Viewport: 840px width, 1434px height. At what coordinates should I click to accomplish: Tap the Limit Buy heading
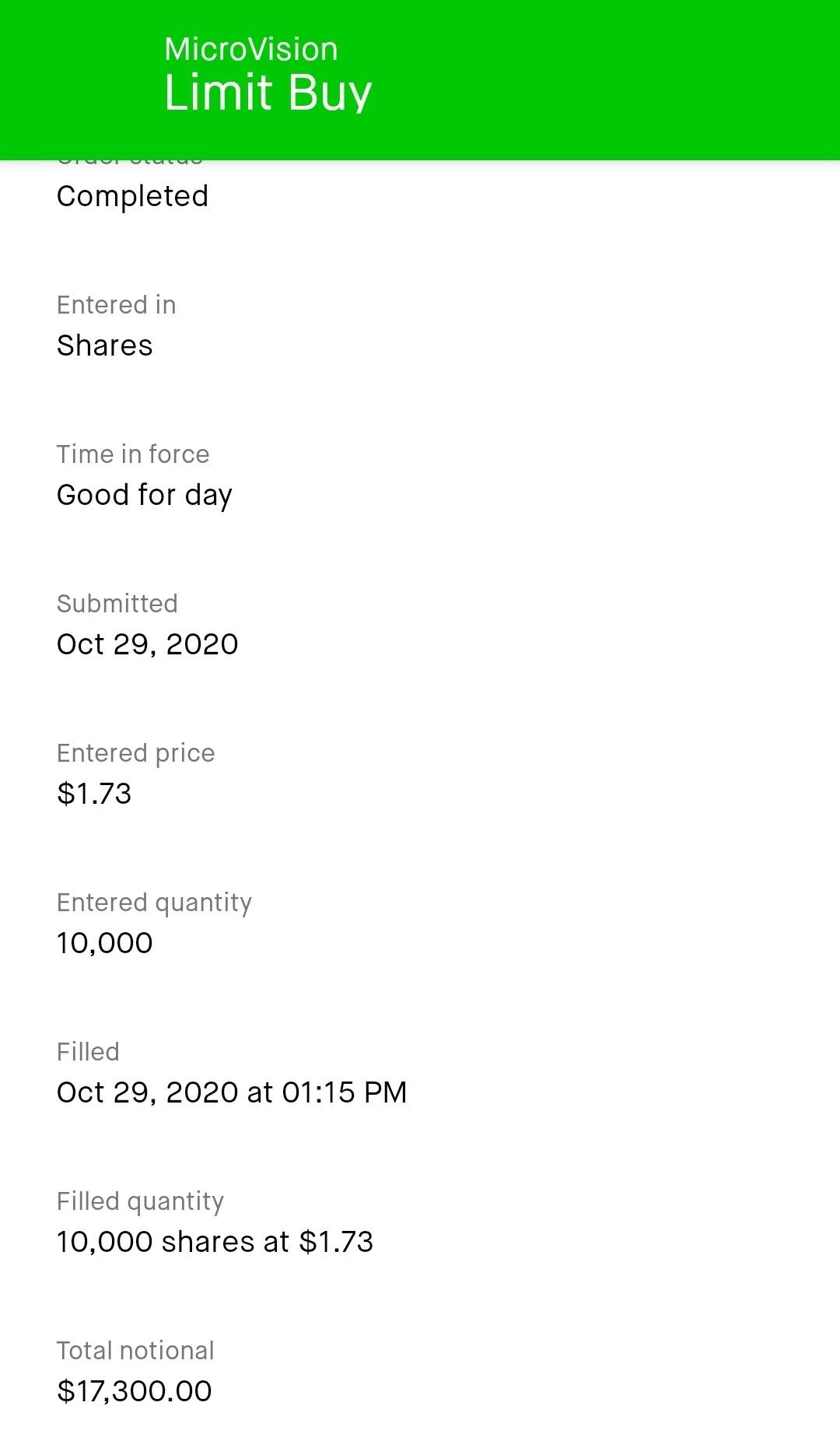click(268, 93)
